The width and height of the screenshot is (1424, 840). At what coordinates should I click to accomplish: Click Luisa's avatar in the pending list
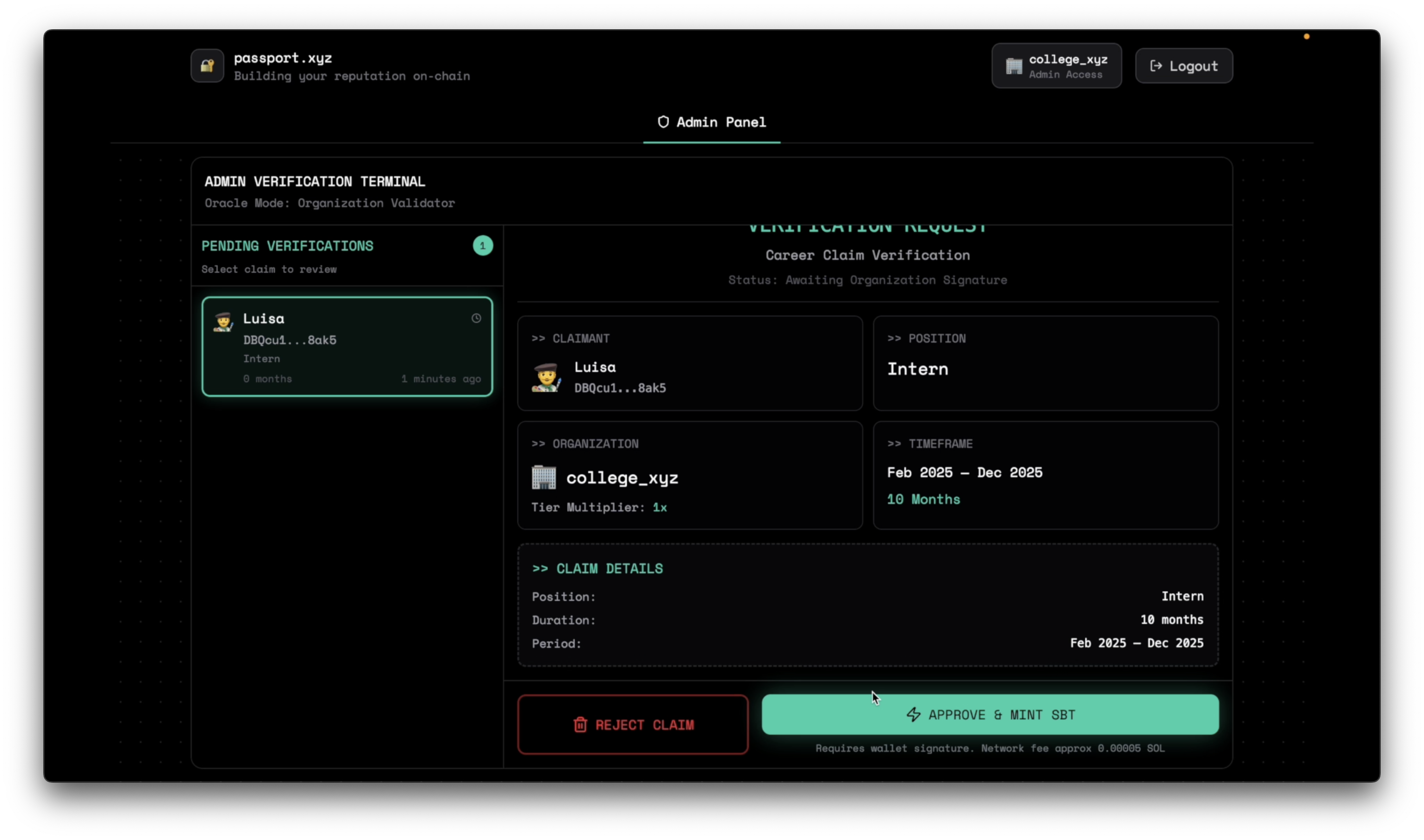pyautogui.click(x=223, y=322)
